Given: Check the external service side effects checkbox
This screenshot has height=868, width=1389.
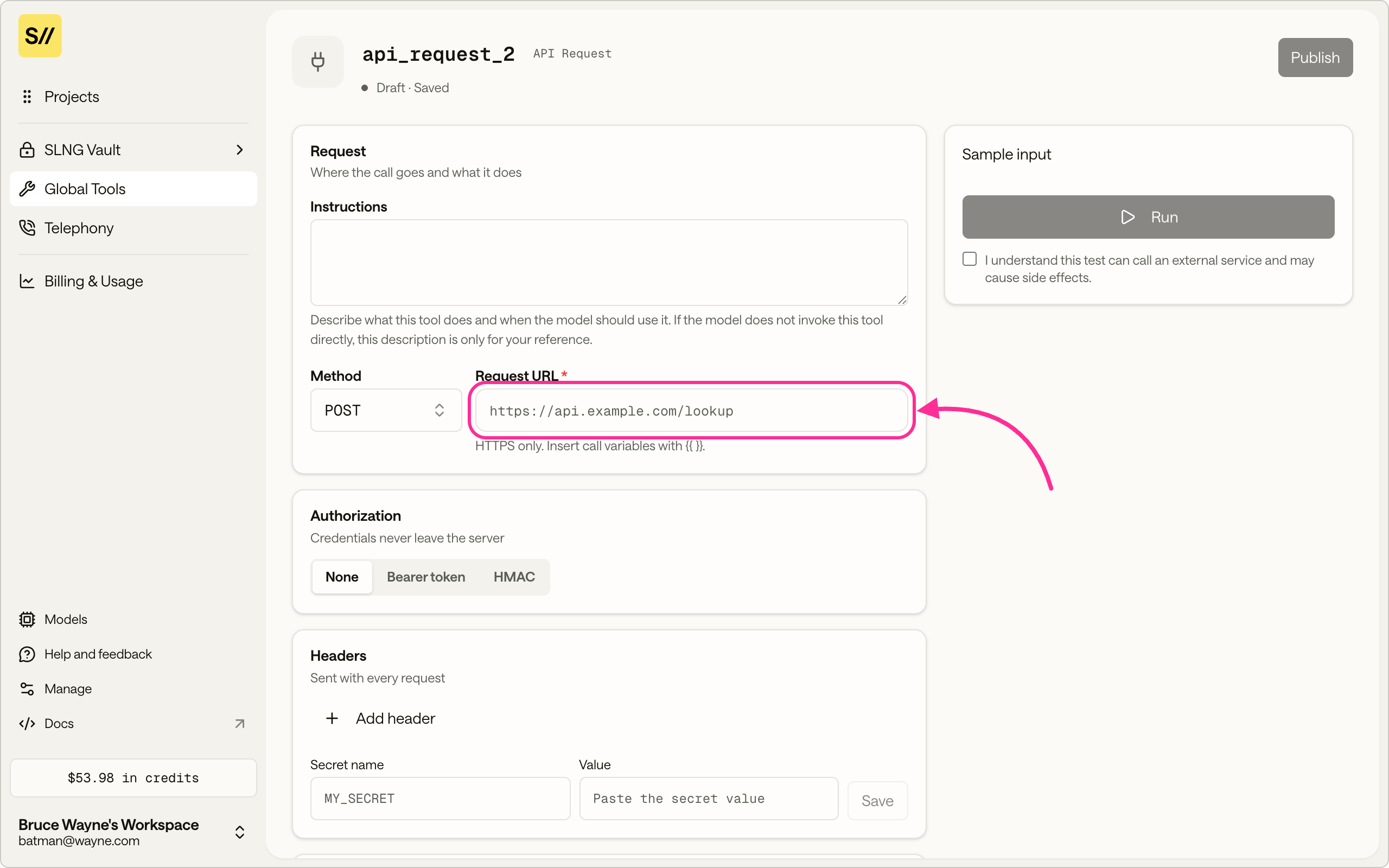Looking at the screenshot, I should [x=970, y=259].
